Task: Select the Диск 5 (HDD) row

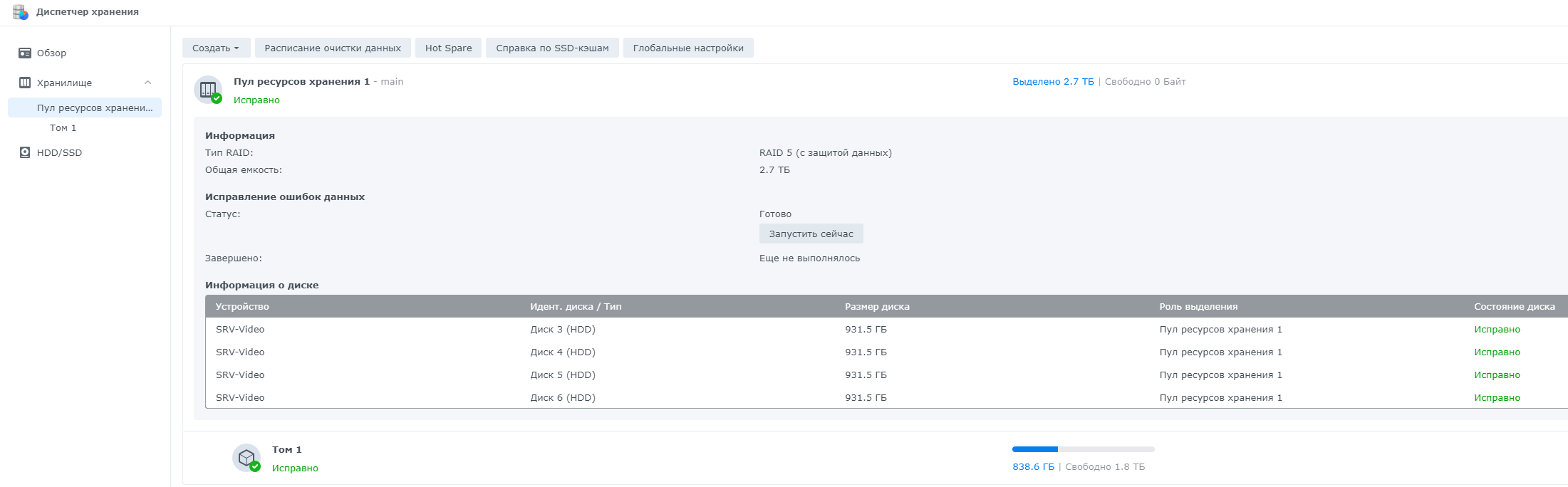Action: [886, 375]
